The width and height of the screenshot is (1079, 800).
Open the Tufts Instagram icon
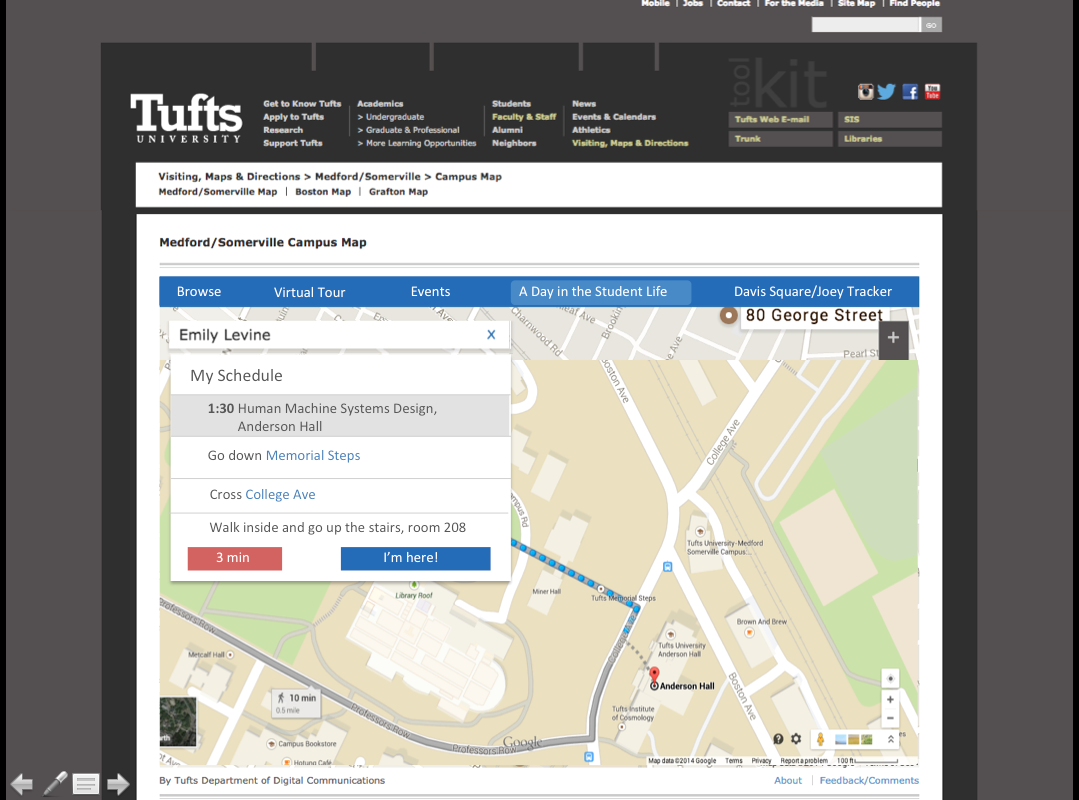(x=866, y=92)
